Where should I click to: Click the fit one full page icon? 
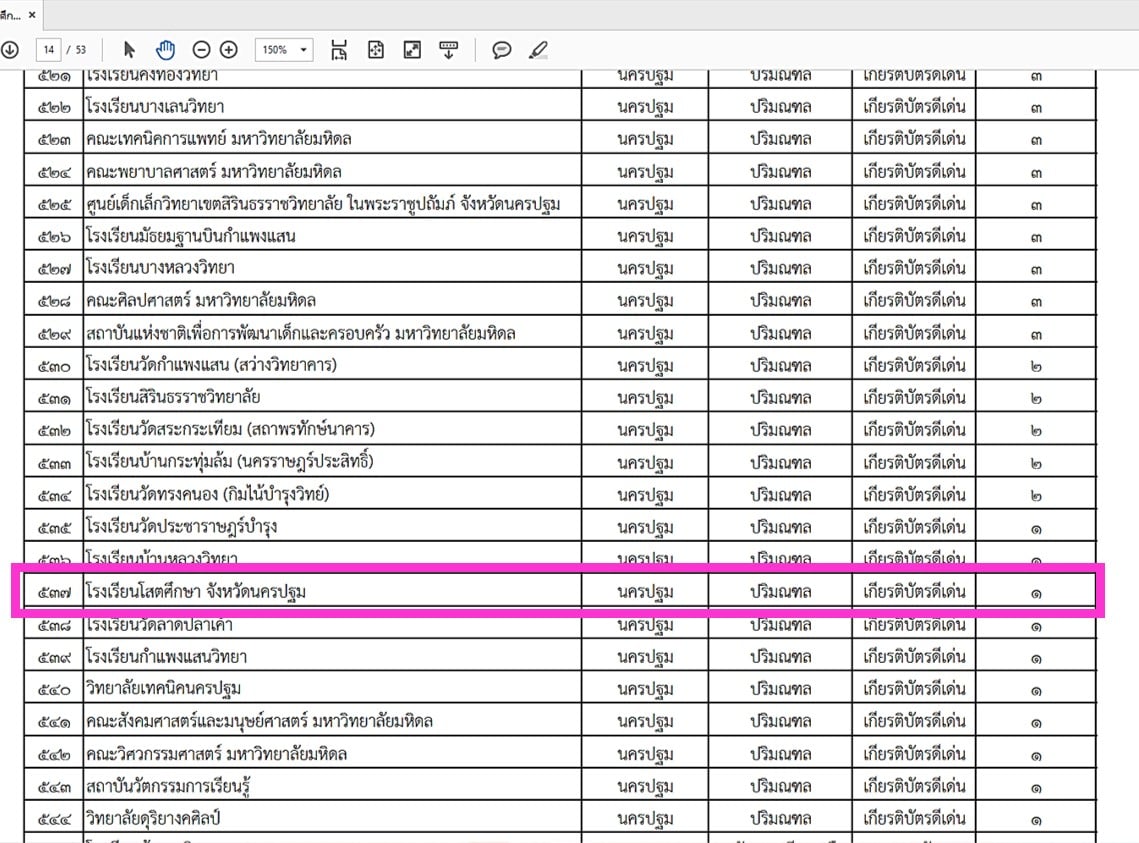pos(376,50)
